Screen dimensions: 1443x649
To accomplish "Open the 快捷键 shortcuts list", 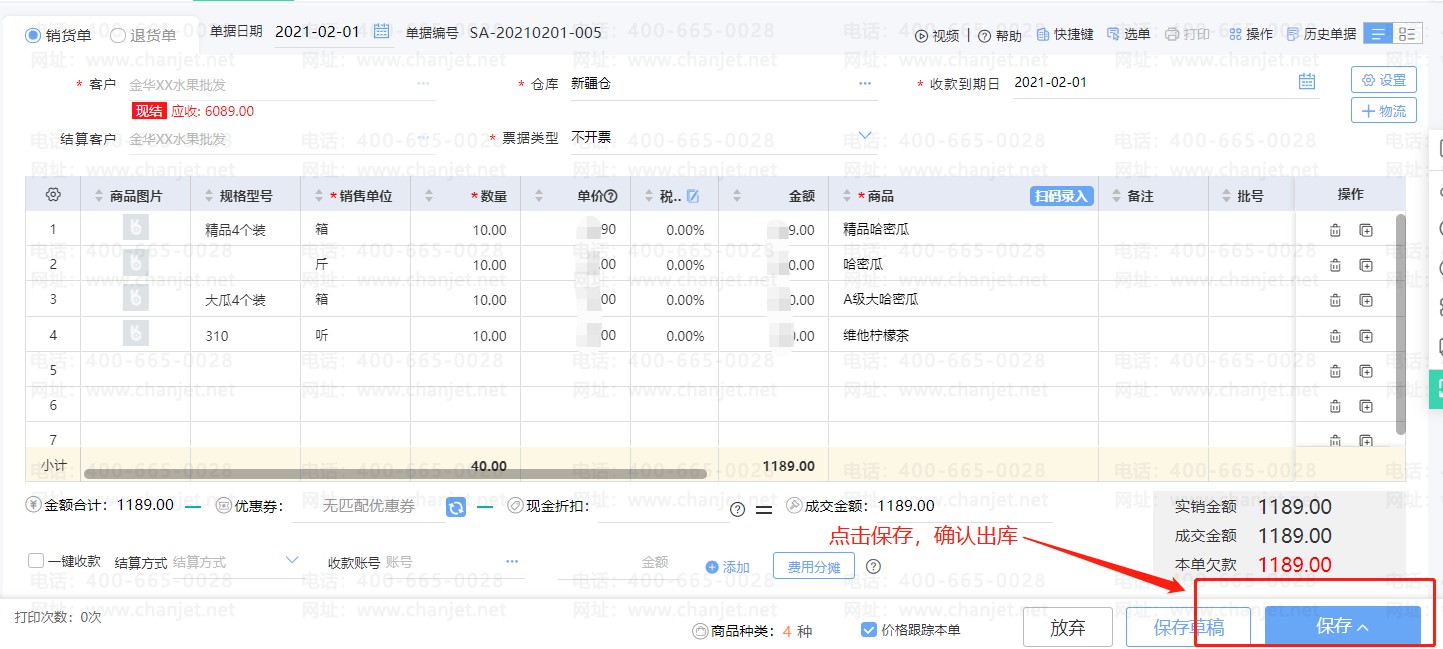I will tap(1065, 34).
